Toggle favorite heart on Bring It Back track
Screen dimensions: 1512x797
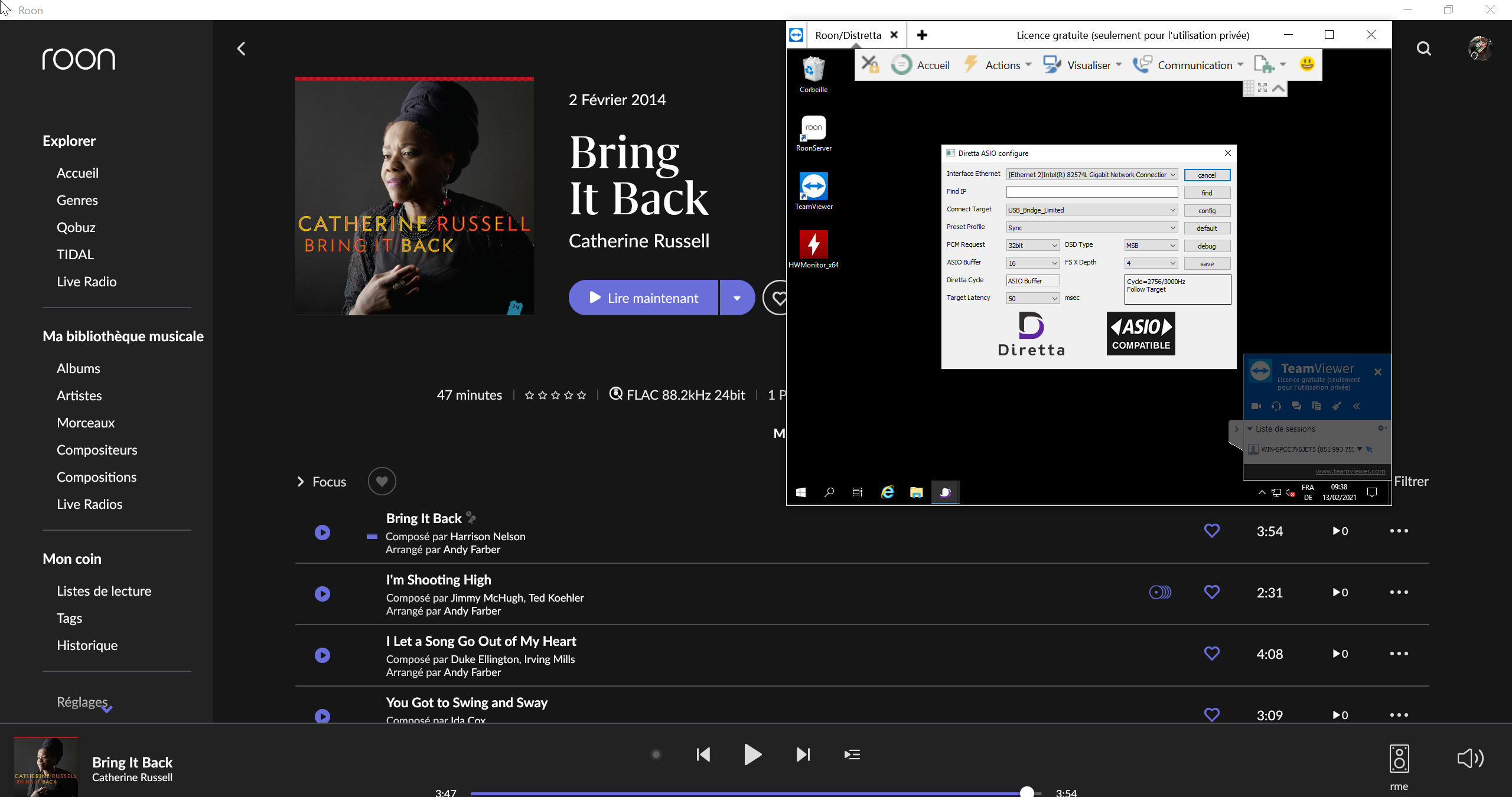coord(1211,531)
